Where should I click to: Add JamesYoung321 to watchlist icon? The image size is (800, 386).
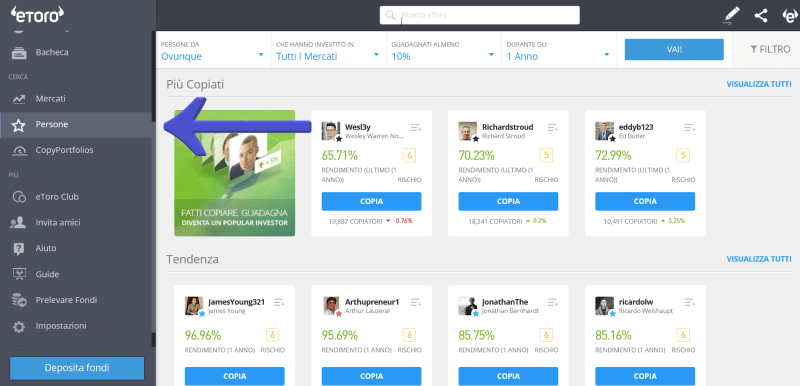pos(279,302)
